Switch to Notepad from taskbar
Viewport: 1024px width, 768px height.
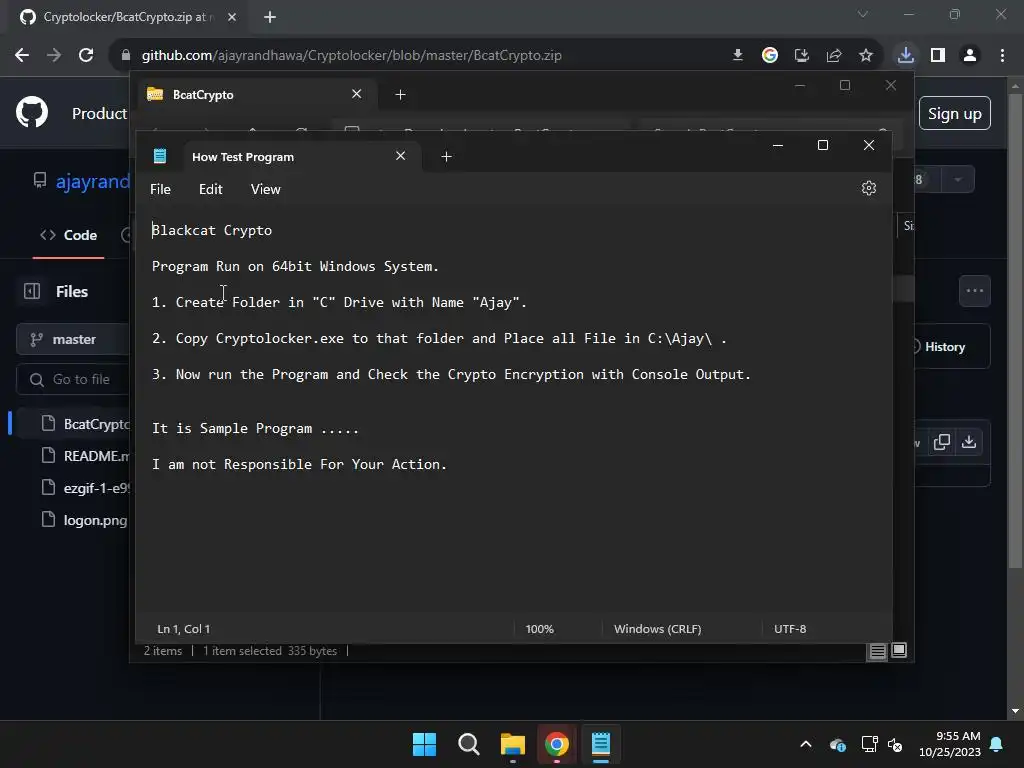click(x=601, y=744)
